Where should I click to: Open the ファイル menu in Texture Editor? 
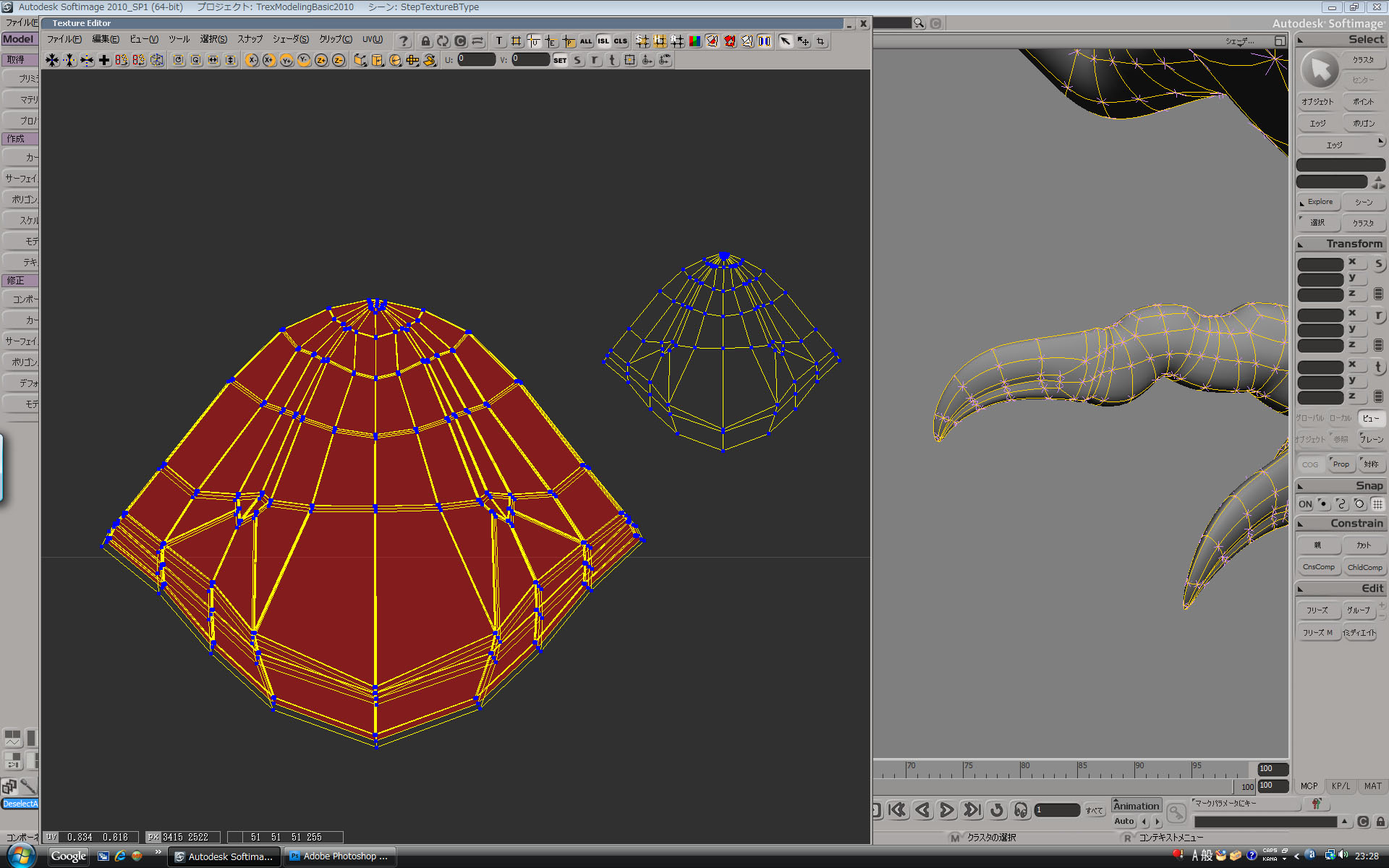click(64, 39)
